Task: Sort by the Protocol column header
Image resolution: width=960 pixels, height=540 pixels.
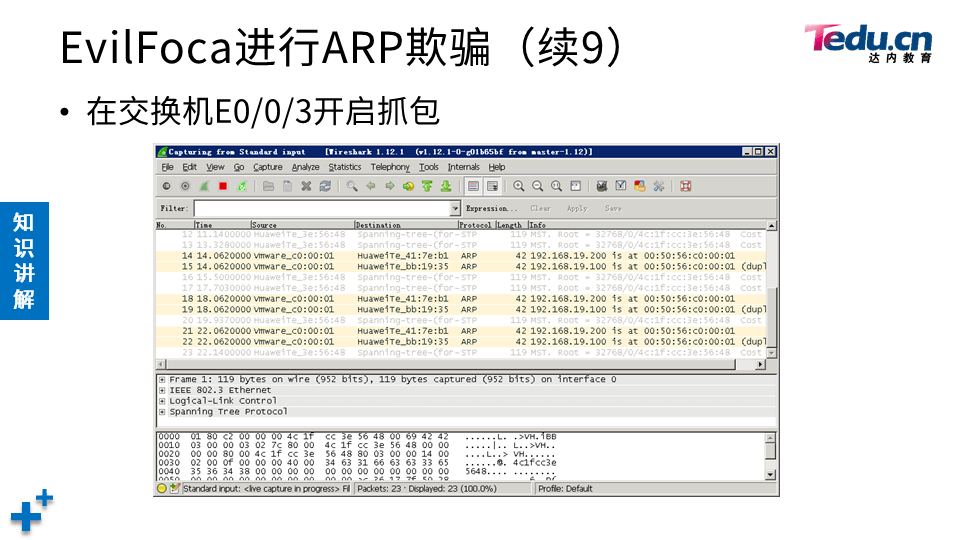Action: point(476,225)
